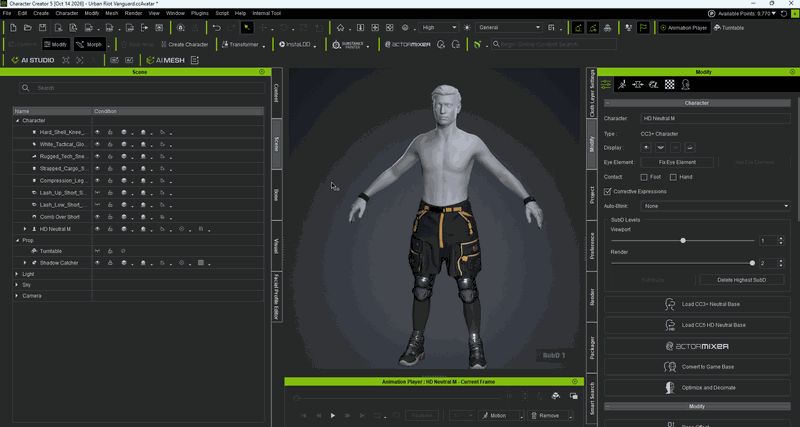This screenshot has height=427, width=800.
Task: Click the Delete Highest SubD button
Action: [x=741, y=280]
